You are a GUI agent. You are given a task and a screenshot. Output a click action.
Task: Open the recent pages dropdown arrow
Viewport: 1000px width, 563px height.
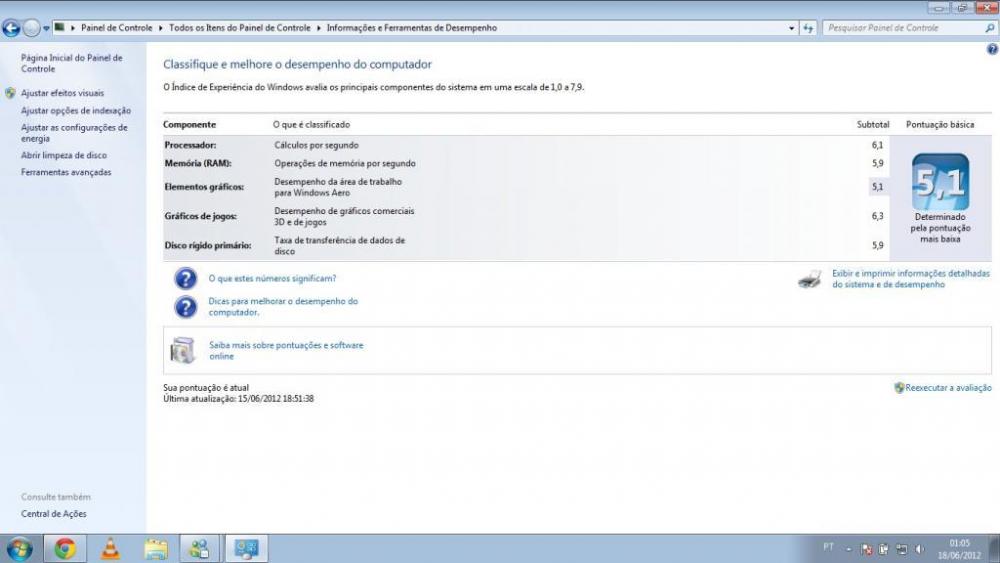click(46, 28)
